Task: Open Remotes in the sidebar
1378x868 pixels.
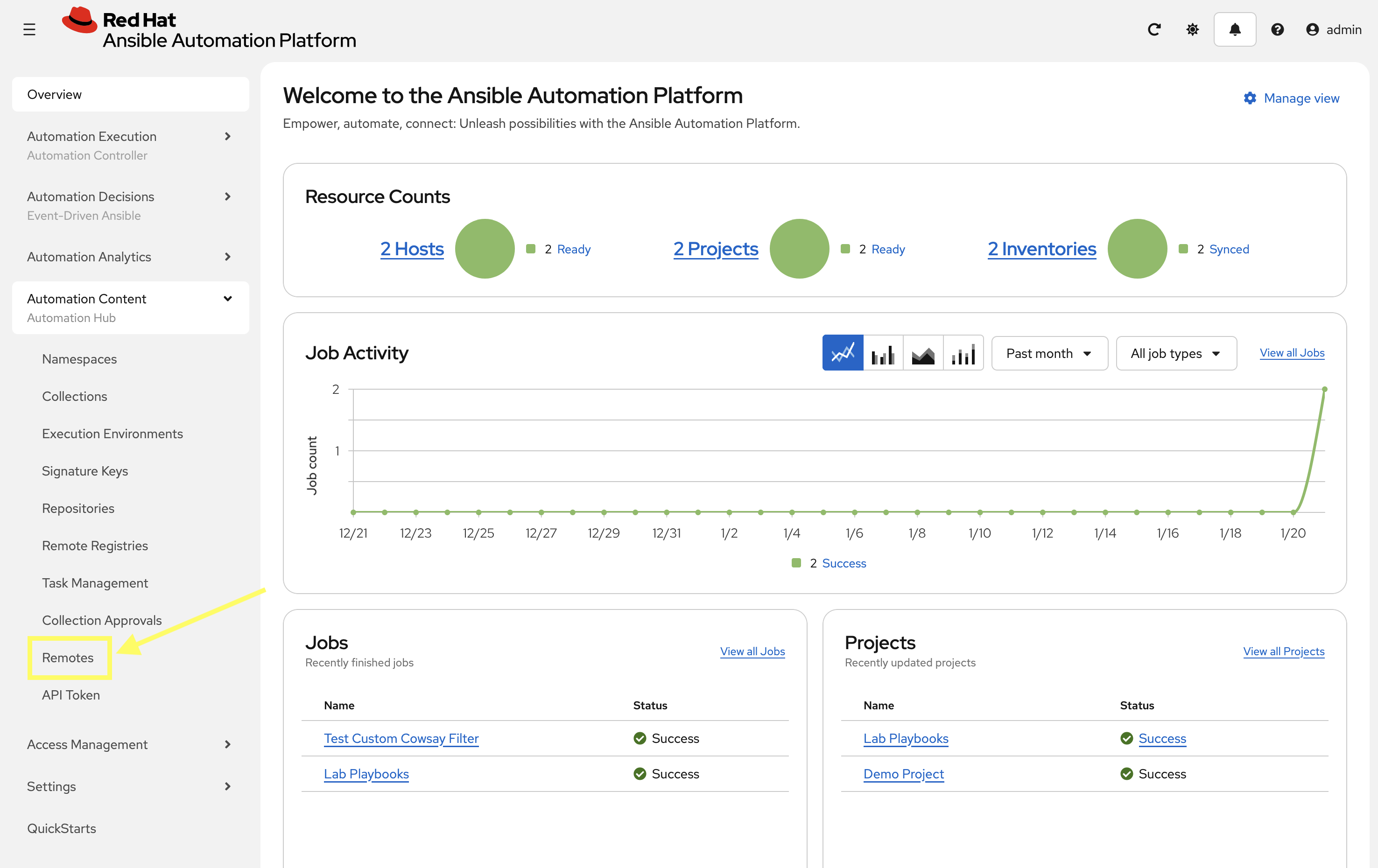Action: (x=68, y=658)
